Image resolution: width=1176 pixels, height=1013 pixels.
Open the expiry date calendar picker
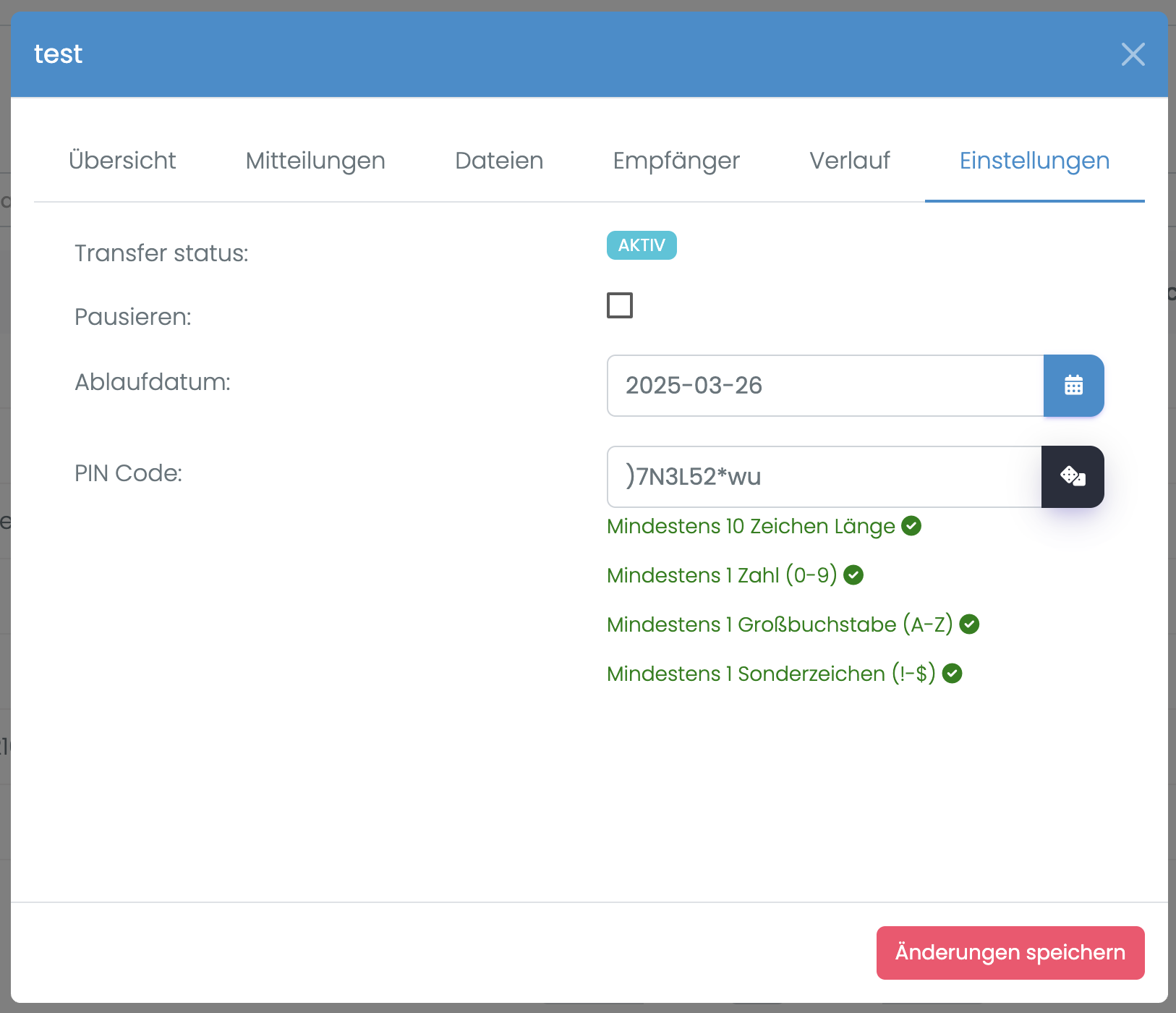[1073, 386]
